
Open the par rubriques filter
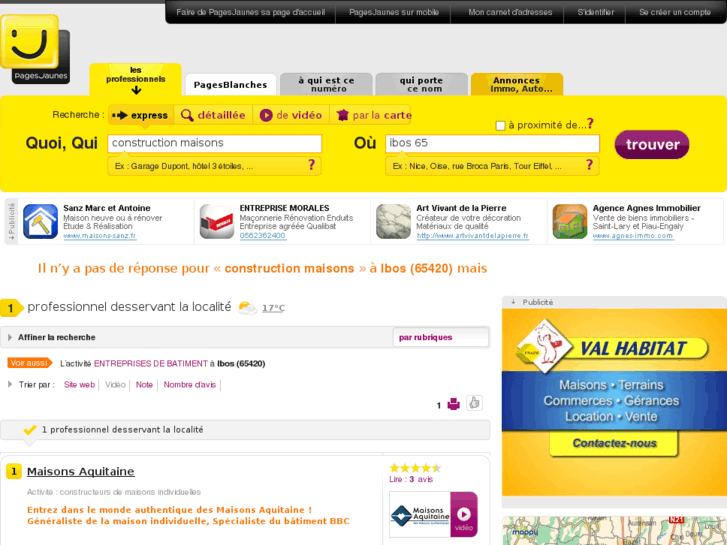[441, 338]
